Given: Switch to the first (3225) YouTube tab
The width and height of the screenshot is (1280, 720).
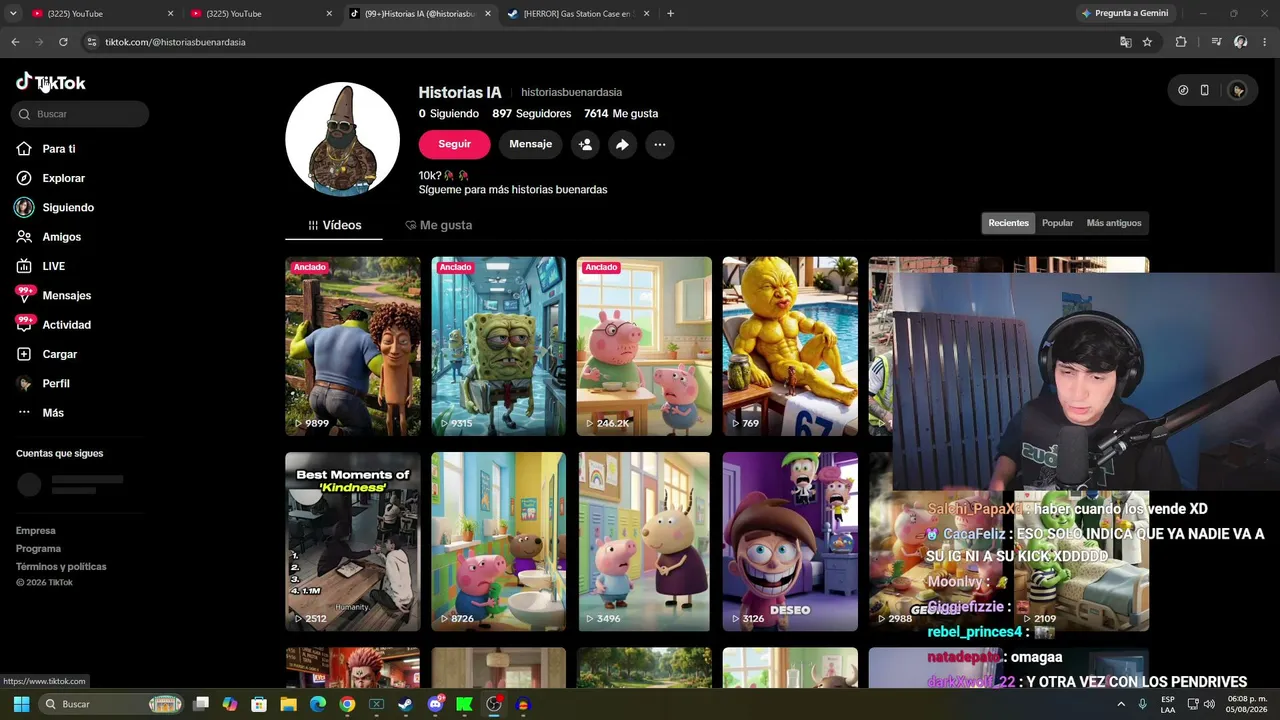Looking at the screenshot, I should click(103, 14).
